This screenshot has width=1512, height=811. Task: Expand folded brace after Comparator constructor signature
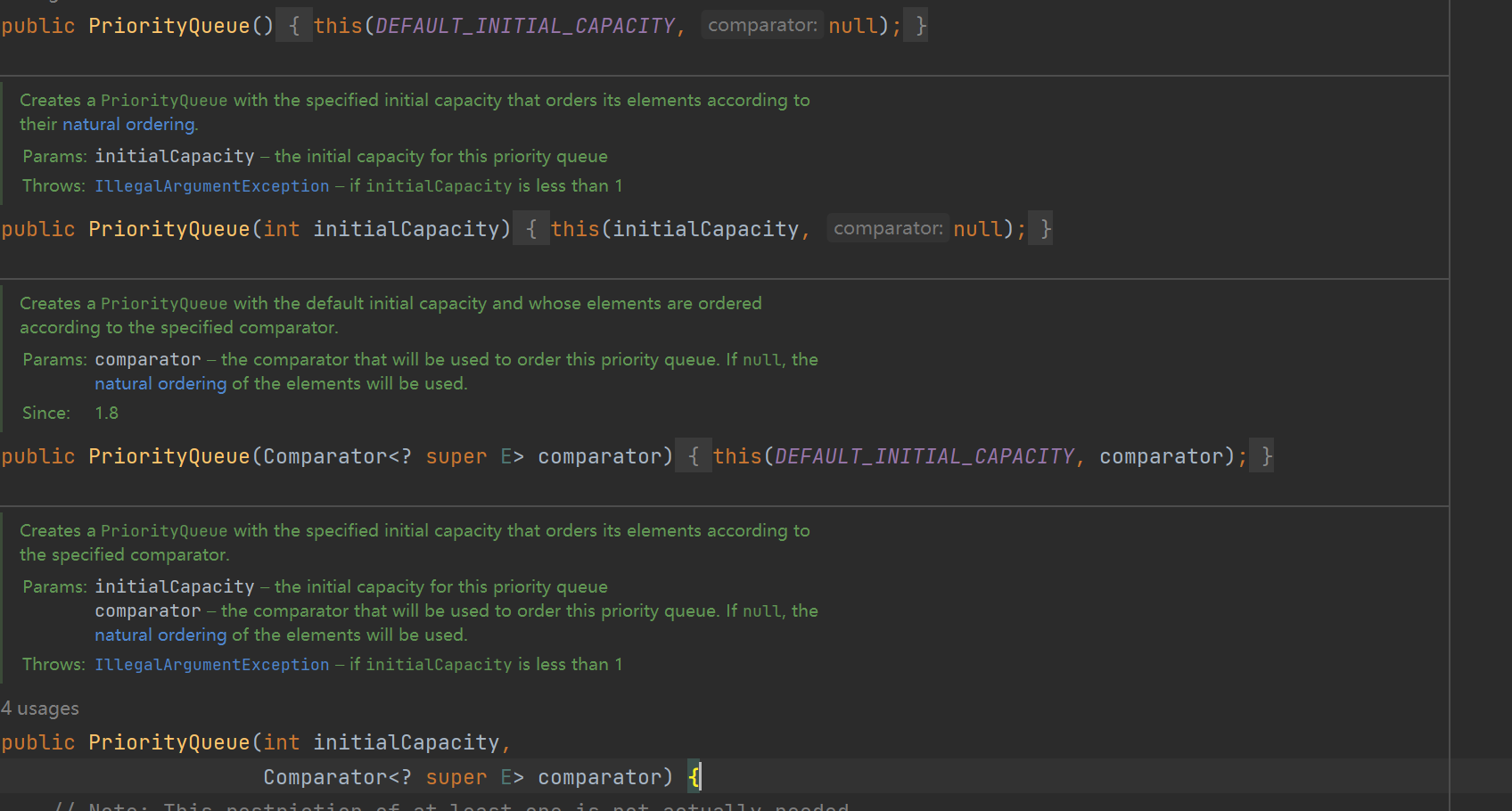tap(694, 456)
